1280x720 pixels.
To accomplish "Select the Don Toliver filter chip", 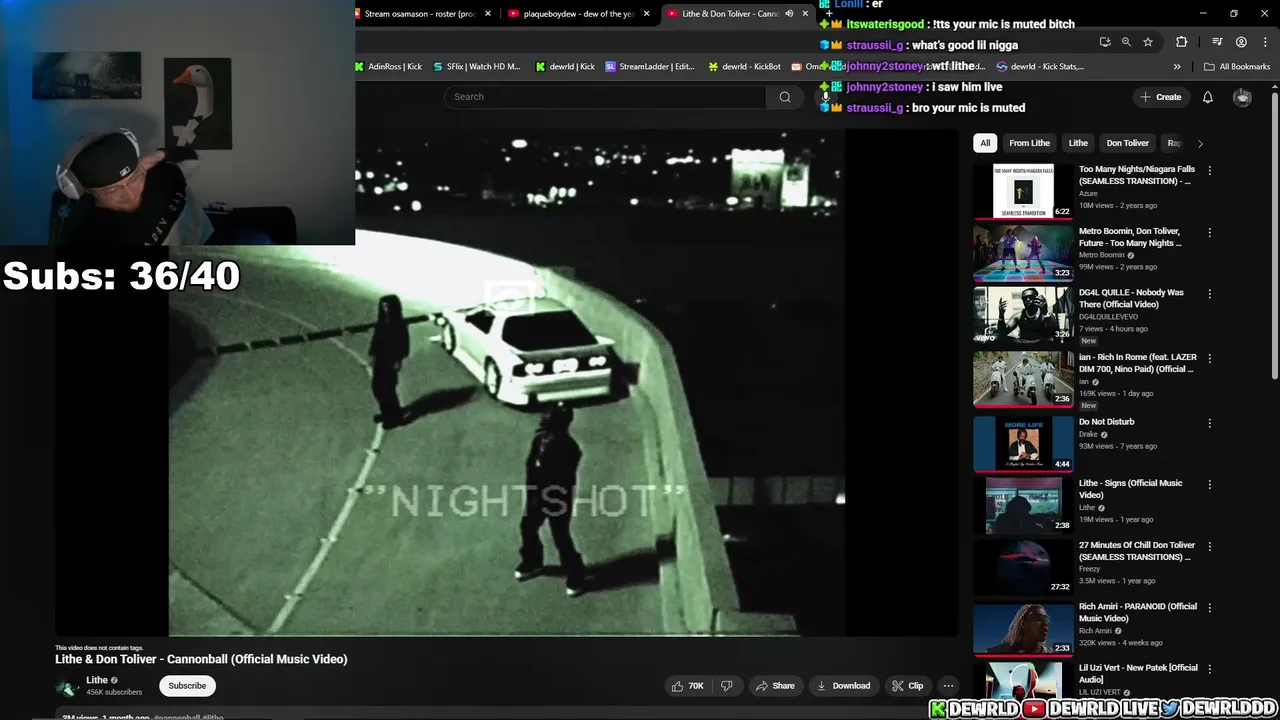I will click(1127, 143).
